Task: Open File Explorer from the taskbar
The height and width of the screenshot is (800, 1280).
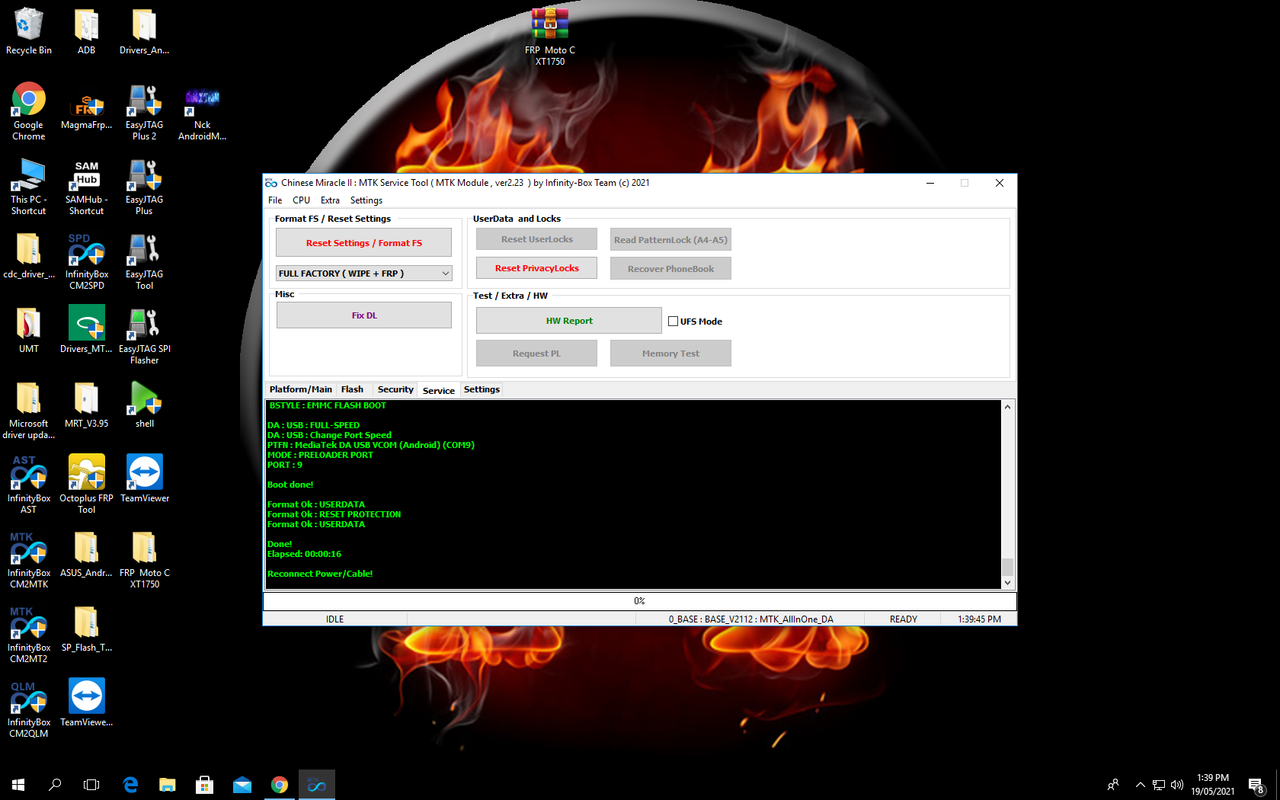Action: (x=167, y=785)
